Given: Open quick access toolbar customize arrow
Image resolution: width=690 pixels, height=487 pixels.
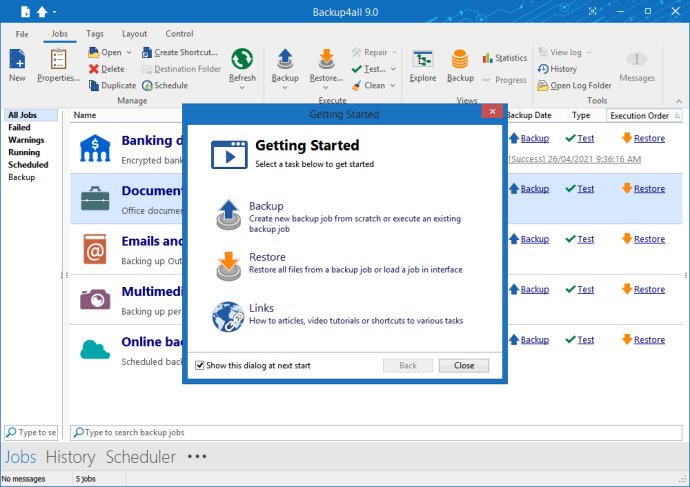Looking at the screenshot, I should point(55,12).
